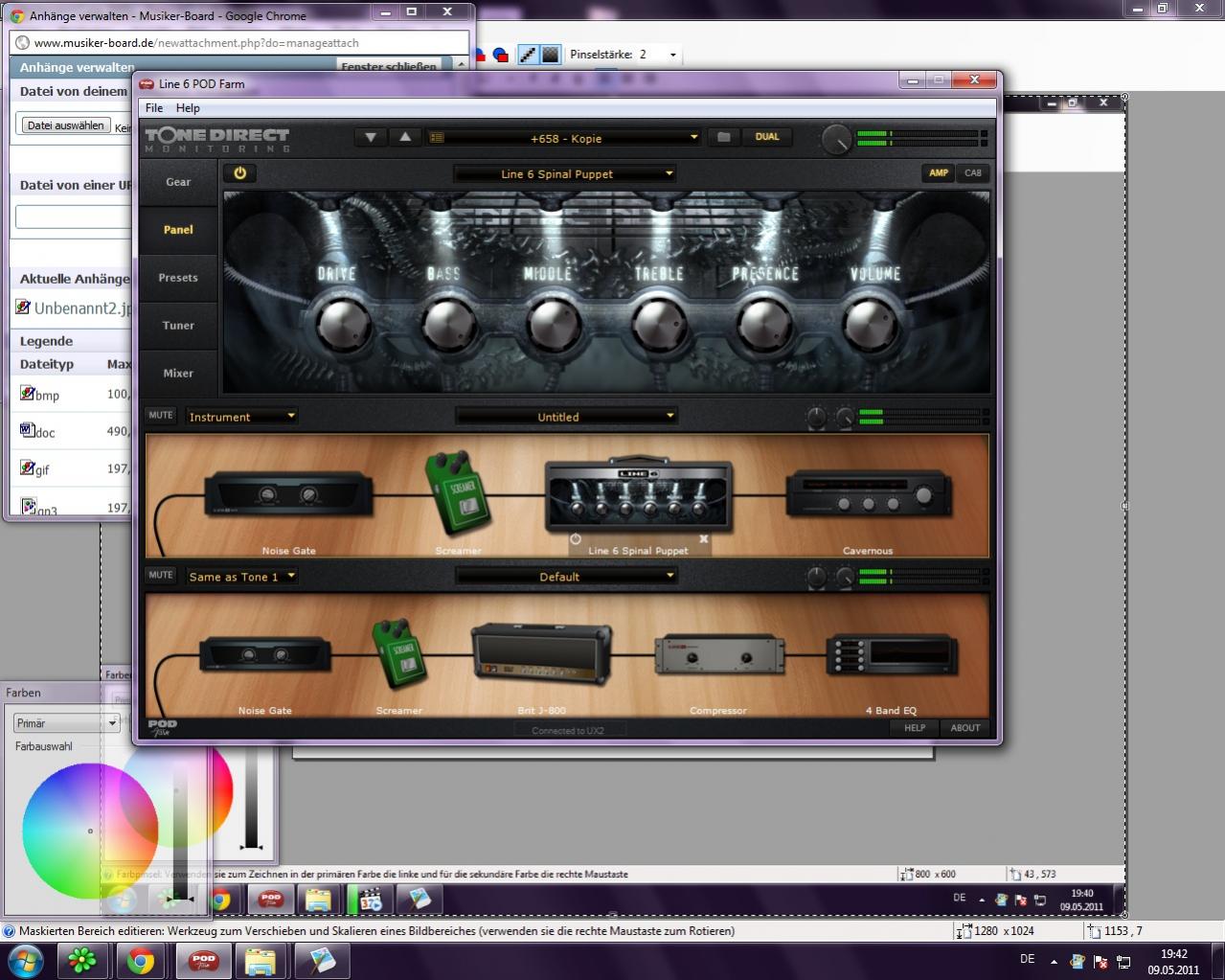Select the Compressor rack unit
Image resolution: width=1225 pixels, height=980 pixels.
[x=718, y=655]
